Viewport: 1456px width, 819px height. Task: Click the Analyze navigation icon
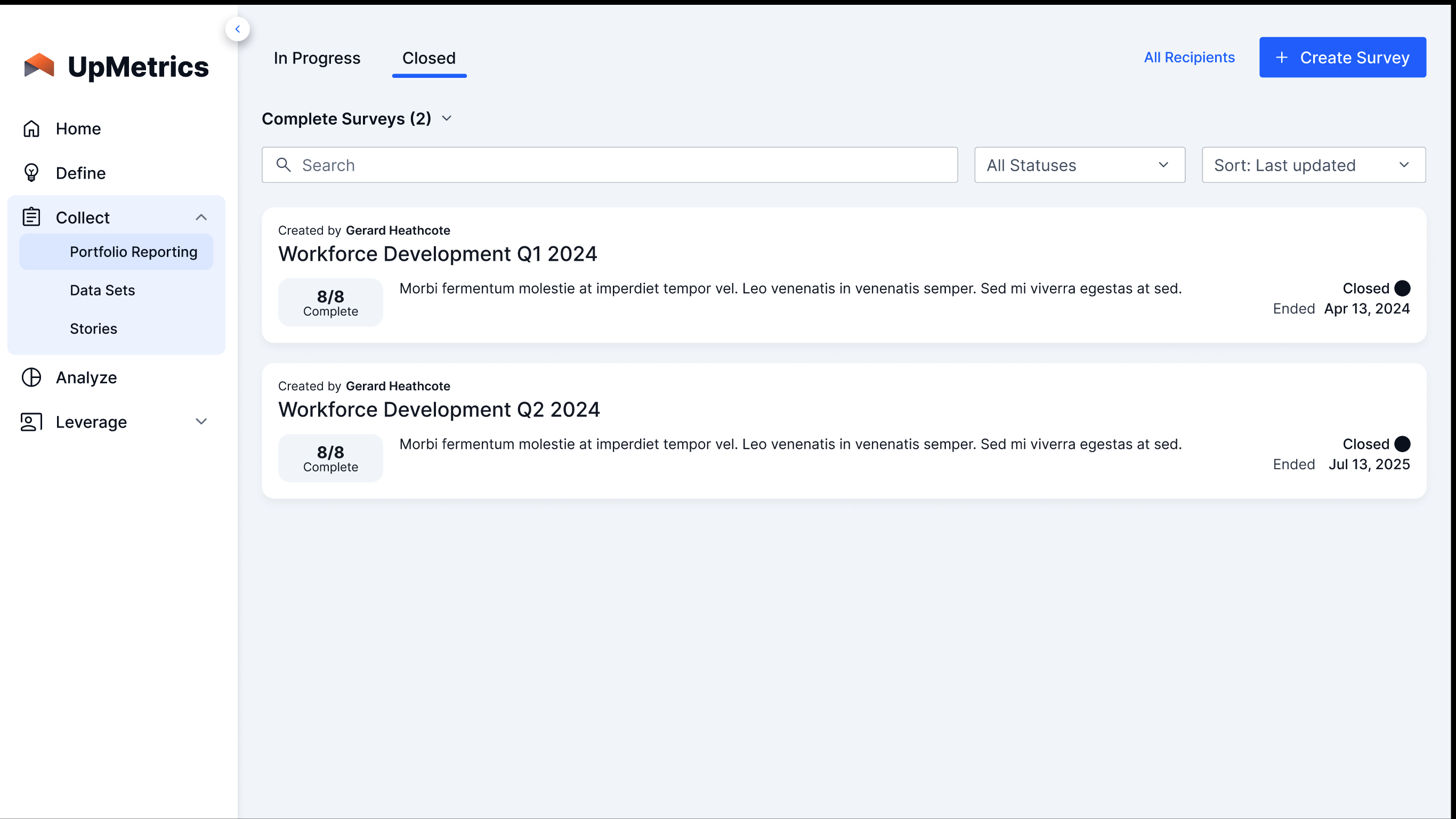32,377
